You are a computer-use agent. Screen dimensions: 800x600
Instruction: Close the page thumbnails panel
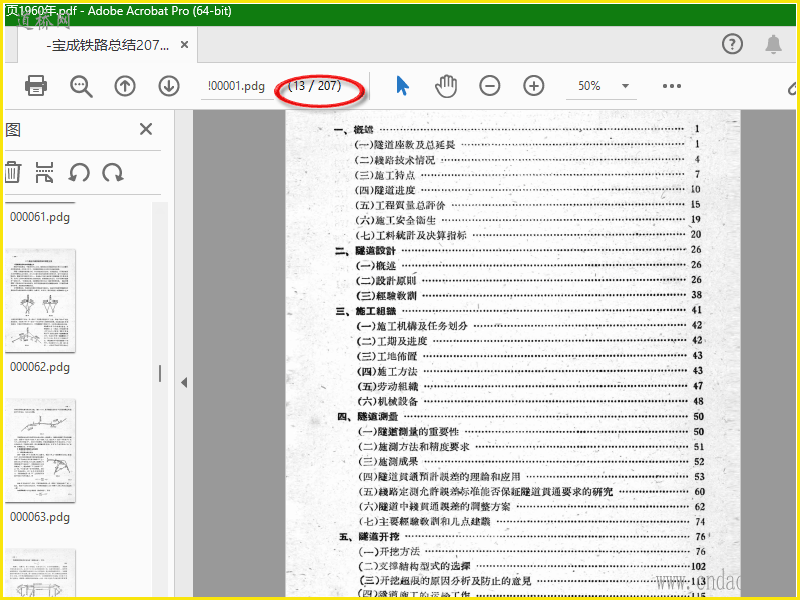[x=146, y=129]
